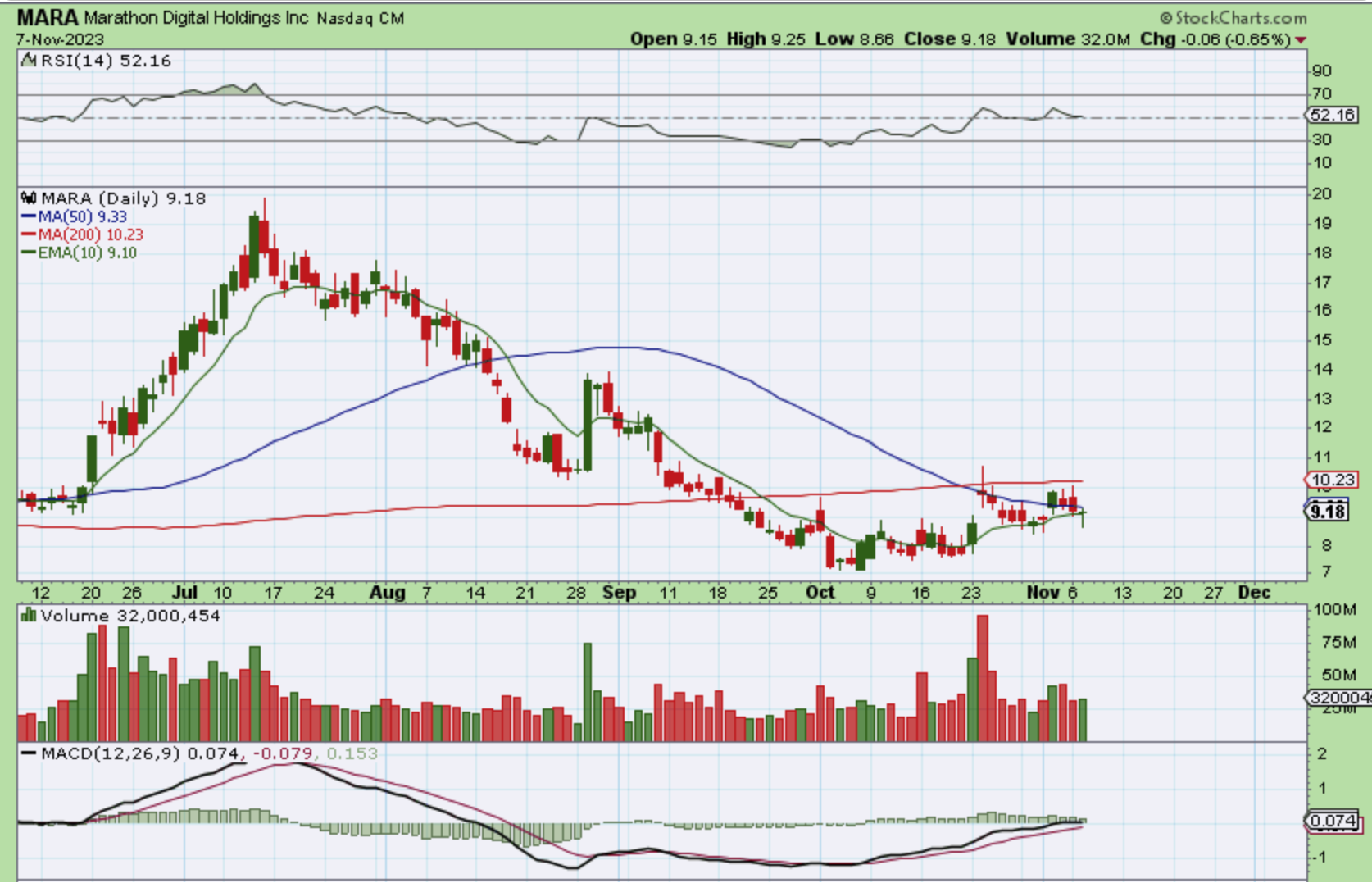
Task: Click the Oct label on date axis
Action: click(x=820, y=592)
